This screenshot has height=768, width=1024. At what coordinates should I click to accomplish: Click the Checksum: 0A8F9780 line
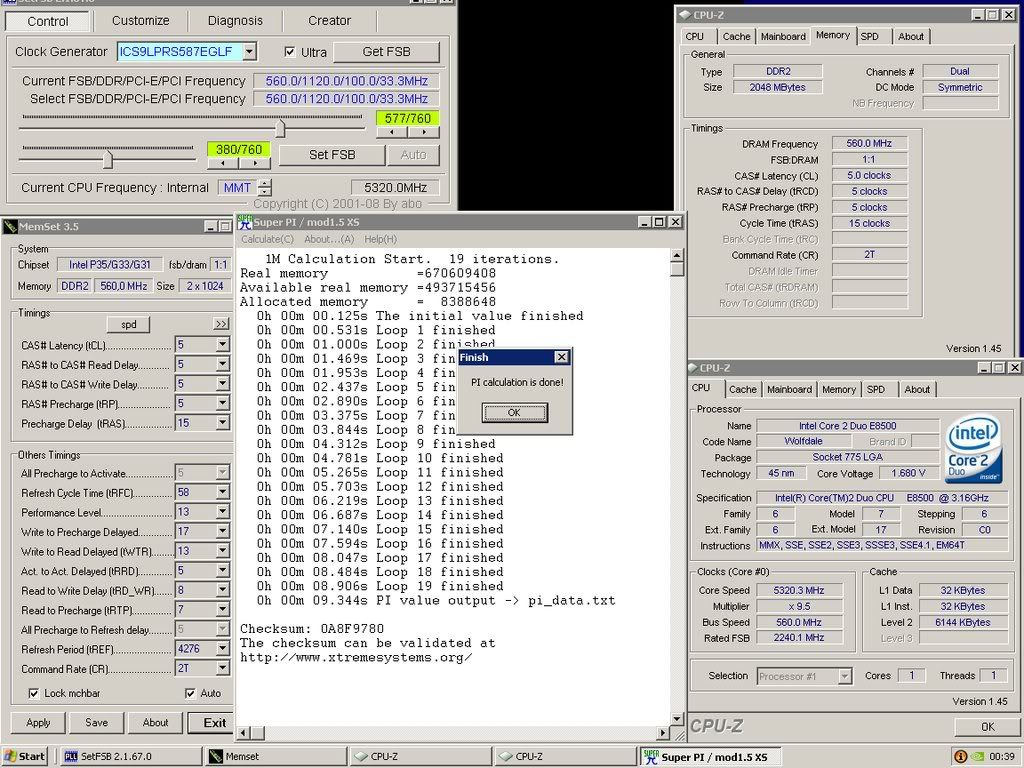pyautogui.click(x=312, y=629)
